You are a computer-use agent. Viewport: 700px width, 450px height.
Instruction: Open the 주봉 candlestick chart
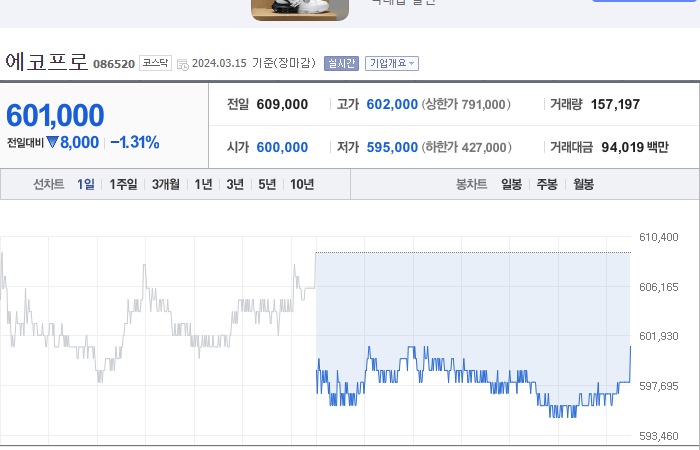(x=547, y=184)
